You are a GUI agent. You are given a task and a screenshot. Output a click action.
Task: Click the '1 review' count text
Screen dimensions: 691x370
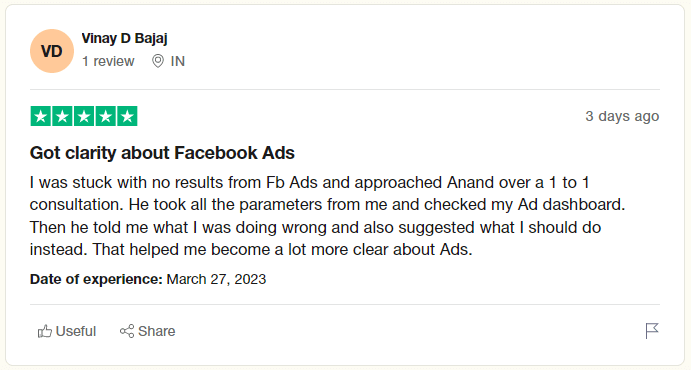[108, 61]
